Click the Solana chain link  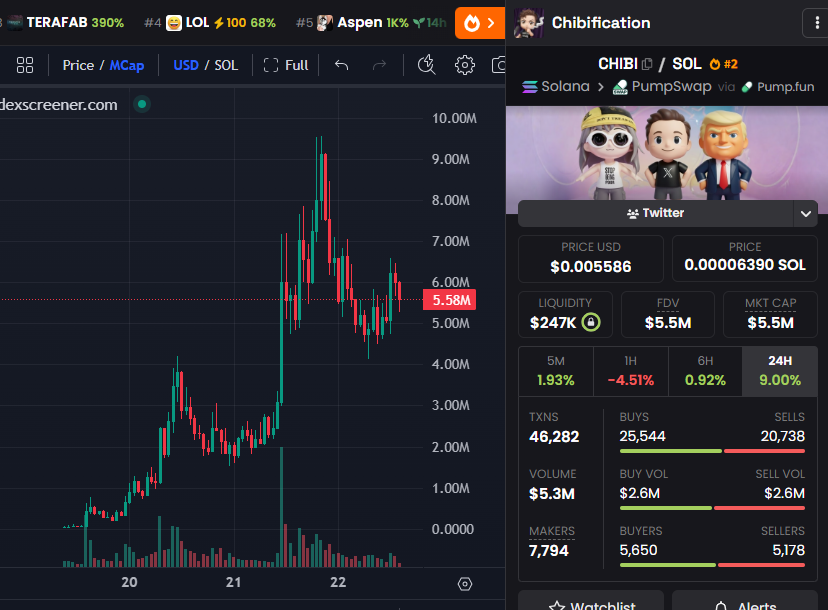coord(556,87)
